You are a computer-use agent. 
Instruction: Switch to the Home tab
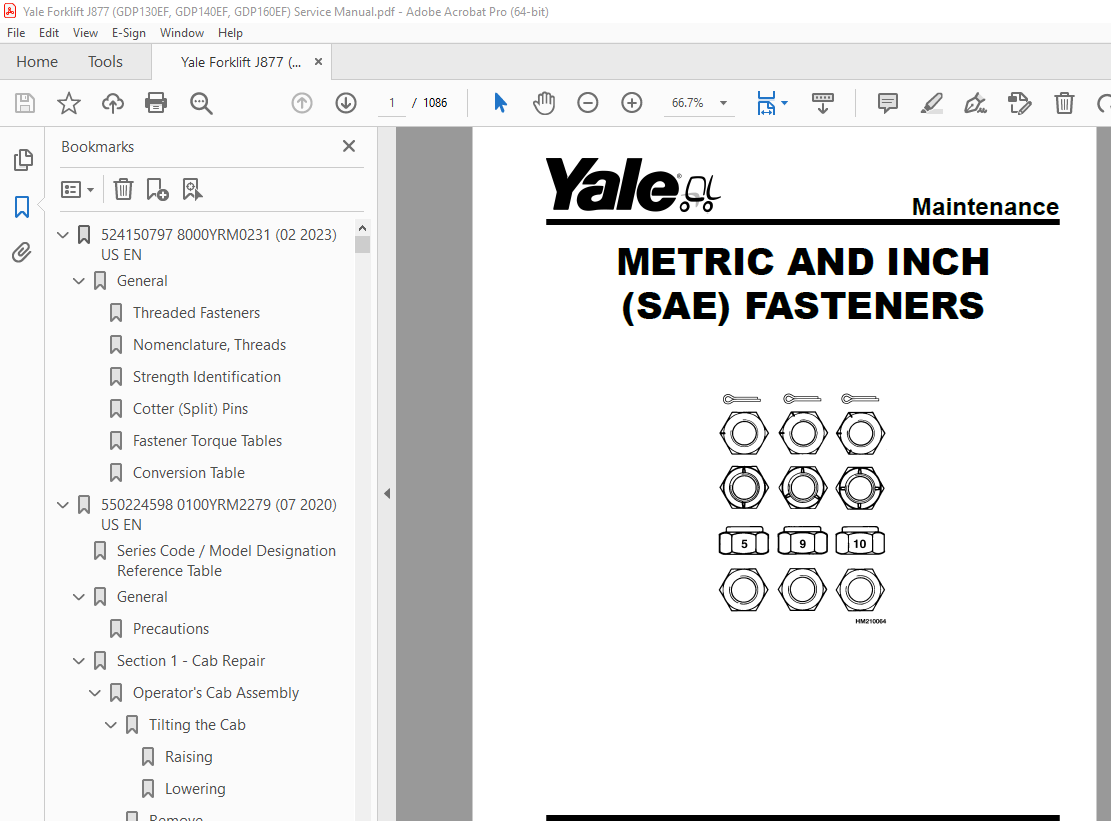37,62
